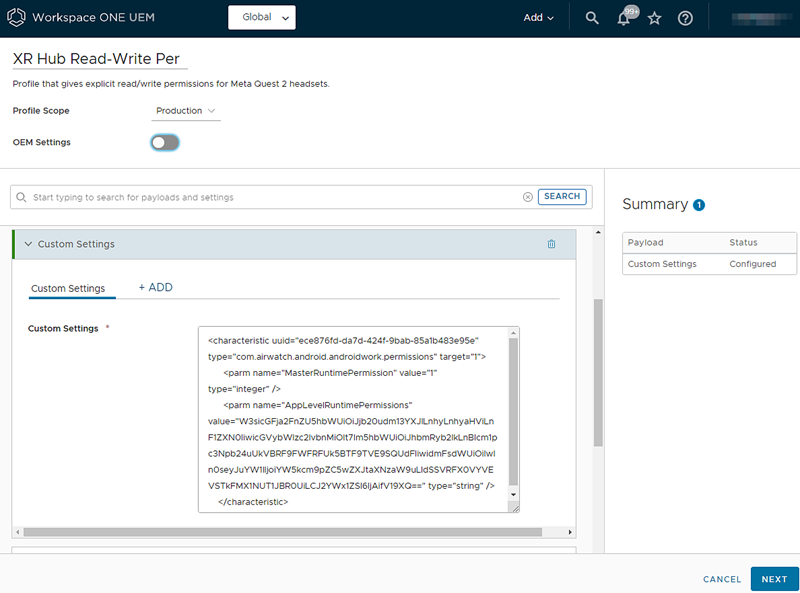
Task: Click the SEARCH button
Action: click(562, 196)
